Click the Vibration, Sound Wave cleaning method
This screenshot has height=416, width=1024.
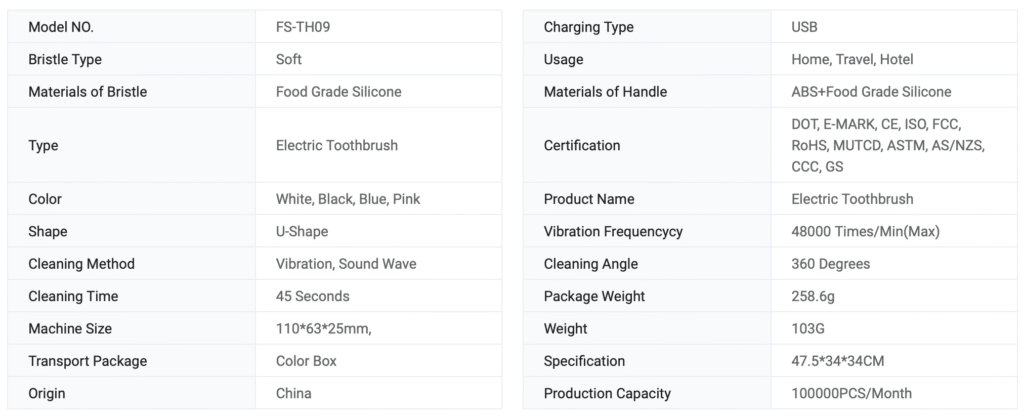[x=345, y=264]
